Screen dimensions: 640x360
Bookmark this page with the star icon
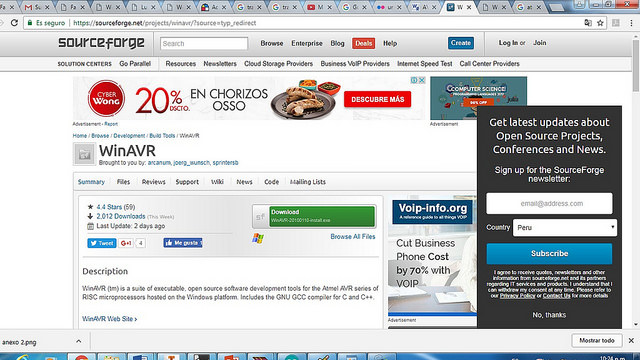click(600, 23)
